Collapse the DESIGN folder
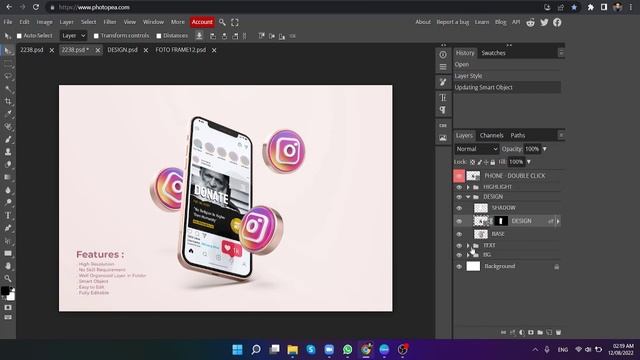The width and height of the screenshot is (640, 360). pyautogui.click(x=468, y=197)
